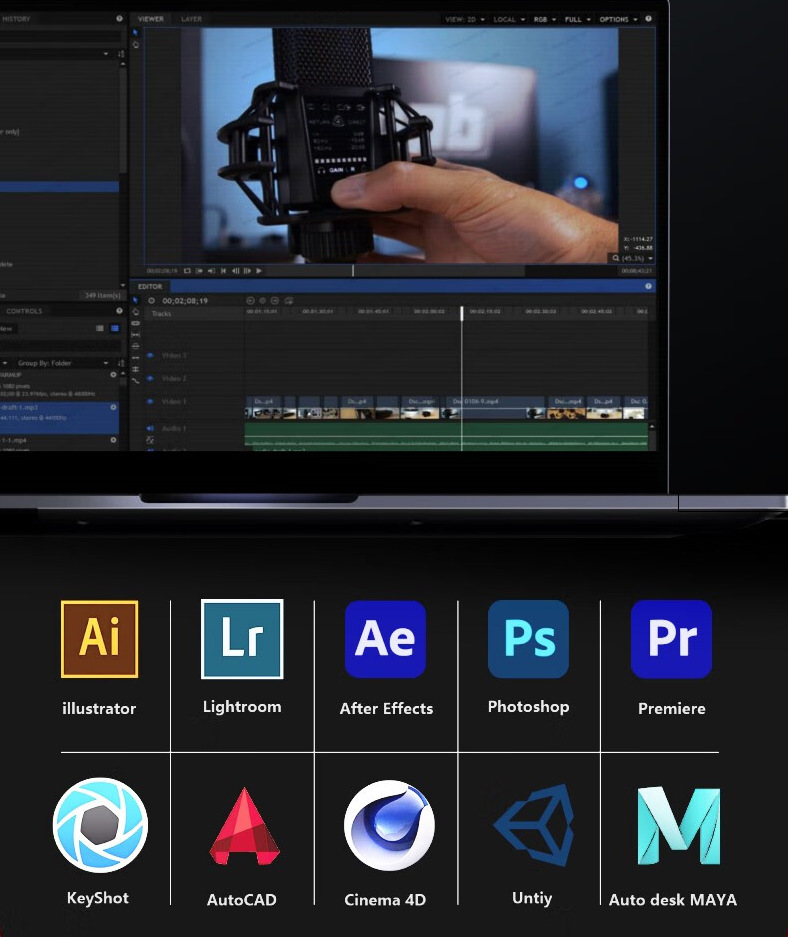The width and height of the screenshot is (788, 937).
Task: Click the Cinema 4D sphere icon
Action: 389,825
